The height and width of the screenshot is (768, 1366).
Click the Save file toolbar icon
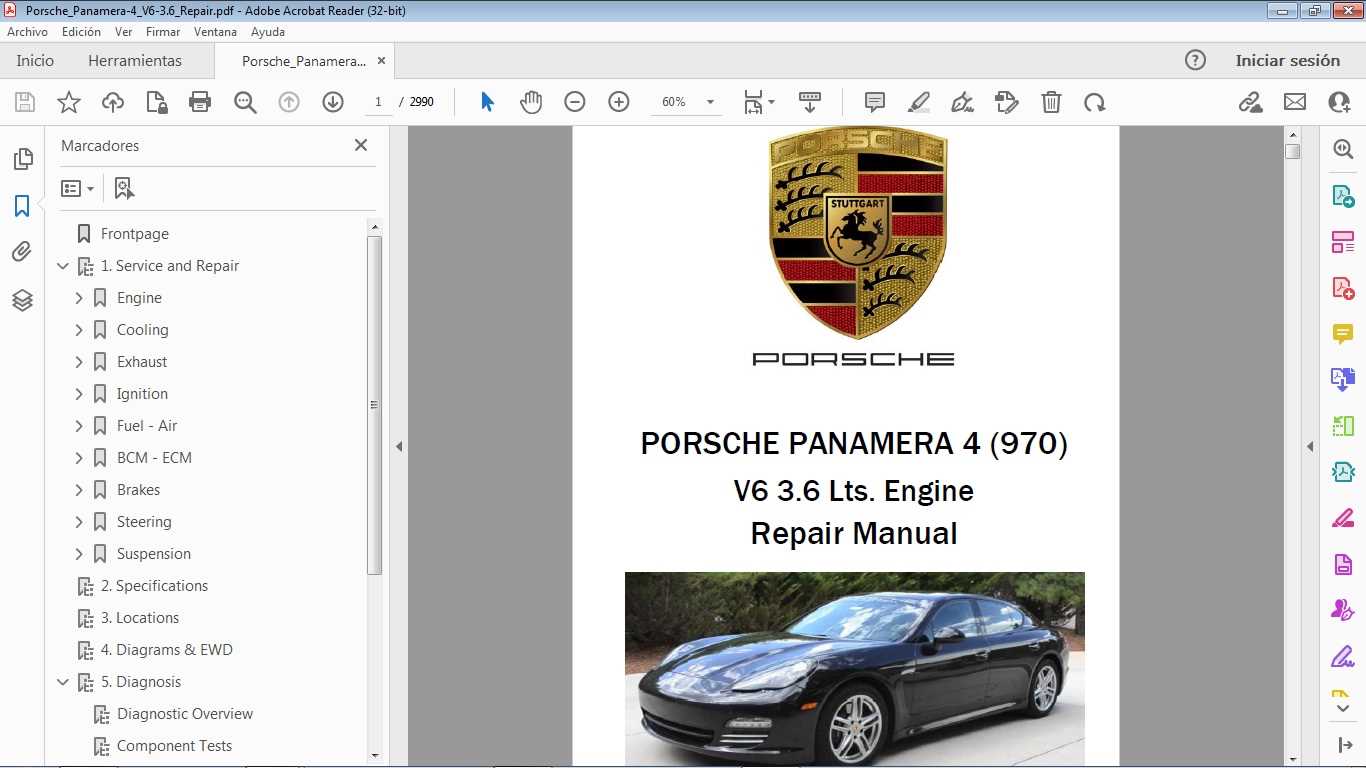[x=25, y=102]
